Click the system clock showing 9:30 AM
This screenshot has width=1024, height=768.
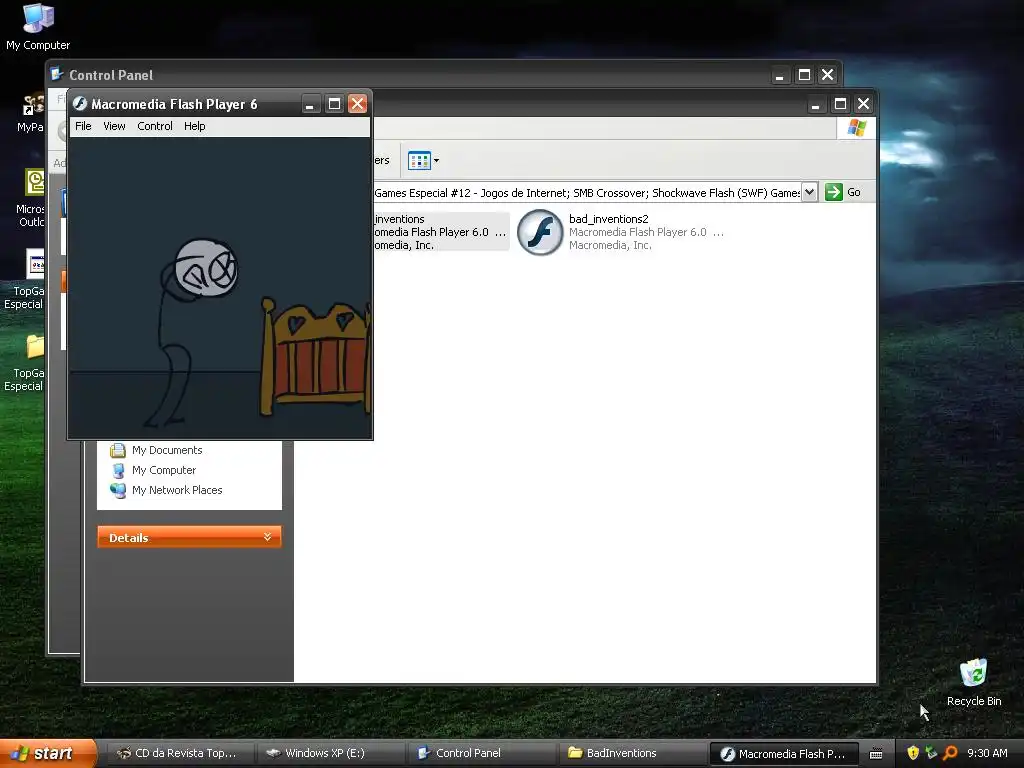coord(987,753)
